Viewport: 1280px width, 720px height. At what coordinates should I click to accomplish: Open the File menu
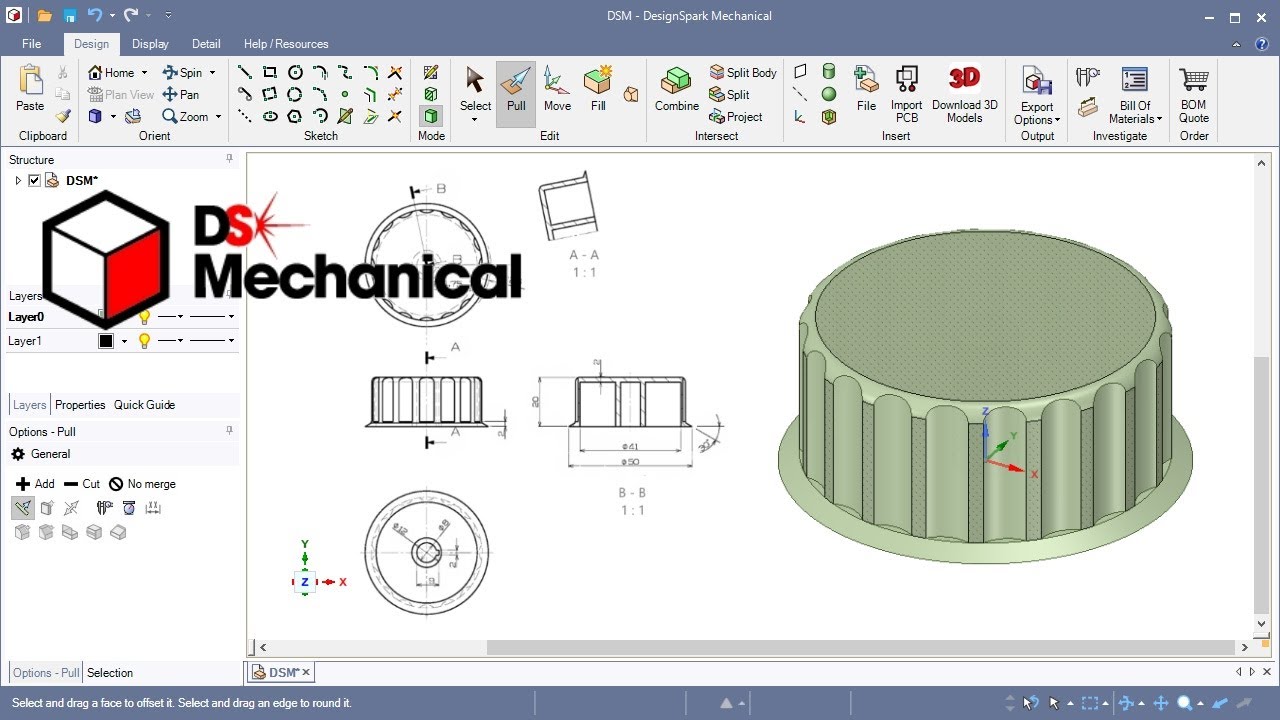click(x=32, y=44)
